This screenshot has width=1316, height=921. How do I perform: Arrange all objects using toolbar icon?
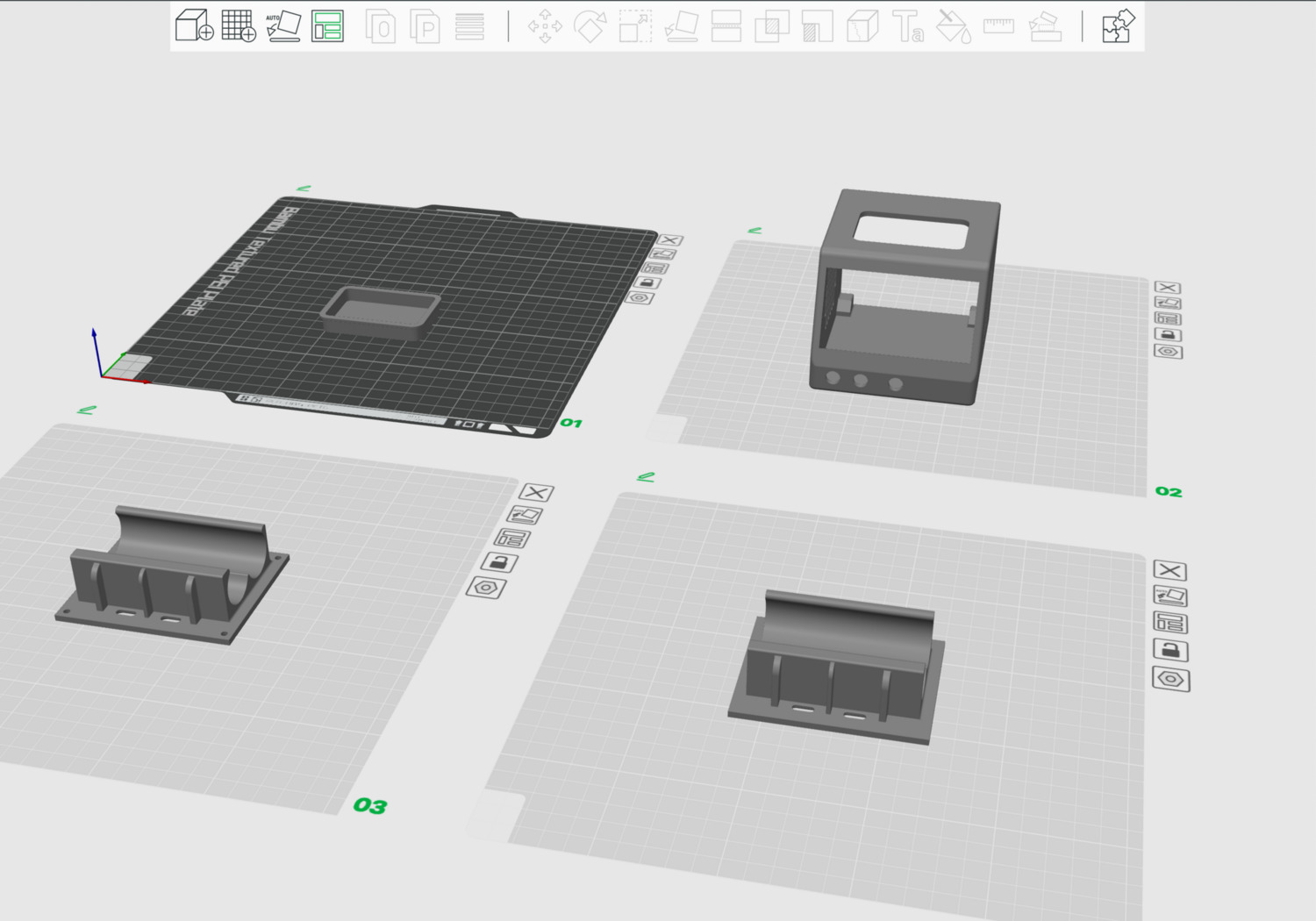(327, 25)
